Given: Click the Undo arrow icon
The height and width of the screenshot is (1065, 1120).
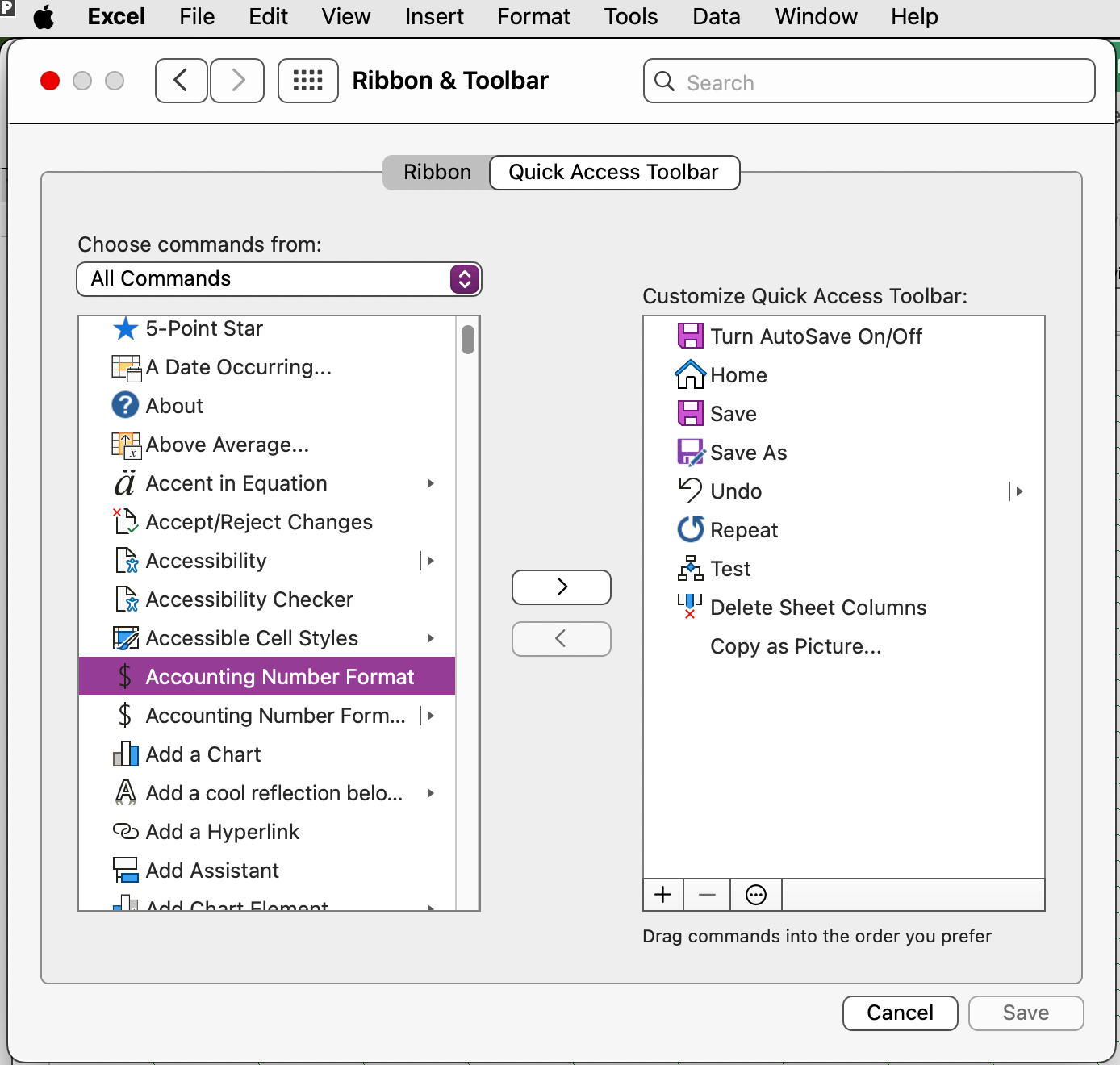Looking at the screenshot, I should point(691,491).
